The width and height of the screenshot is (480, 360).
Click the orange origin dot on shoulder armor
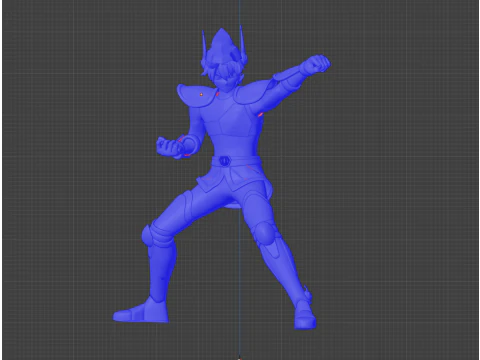pyautogui.click(x=201, y=95)
